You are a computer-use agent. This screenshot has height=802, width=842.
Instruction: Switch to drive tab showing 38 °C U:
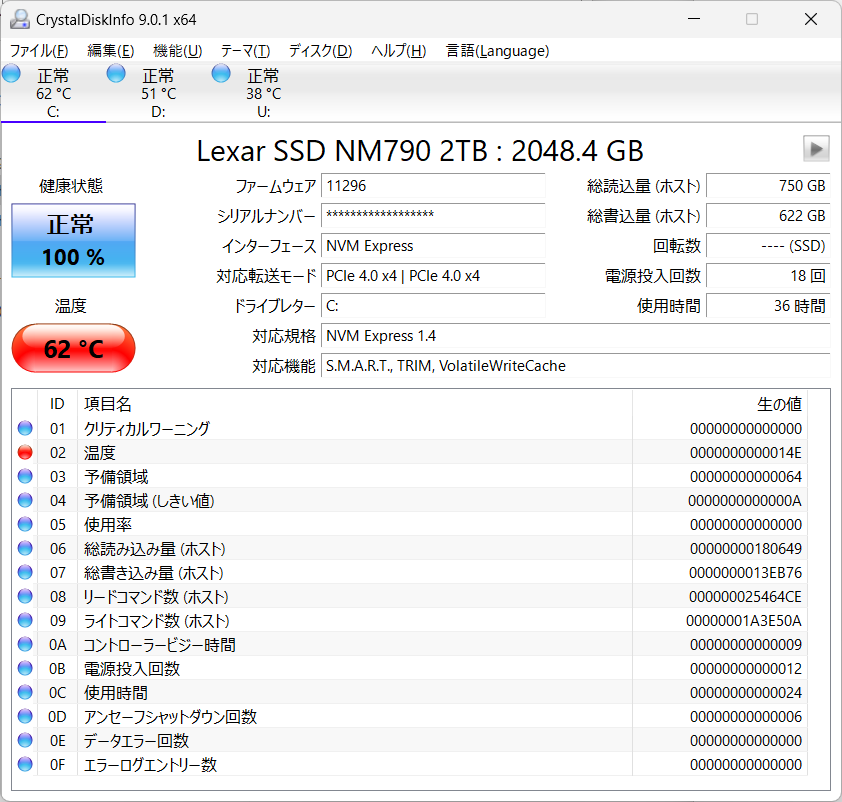pos(263,92)
